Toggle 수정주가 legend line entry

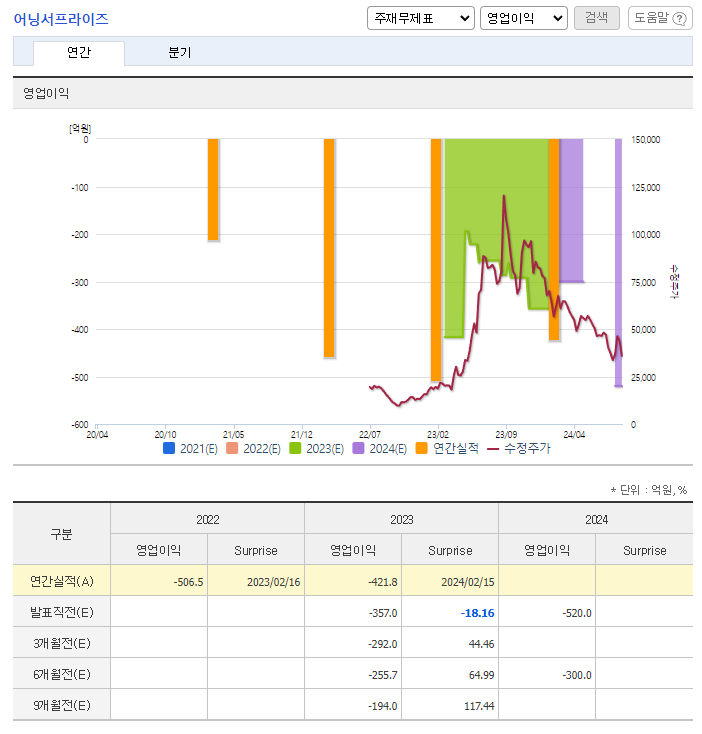click(x=519, y=448)
